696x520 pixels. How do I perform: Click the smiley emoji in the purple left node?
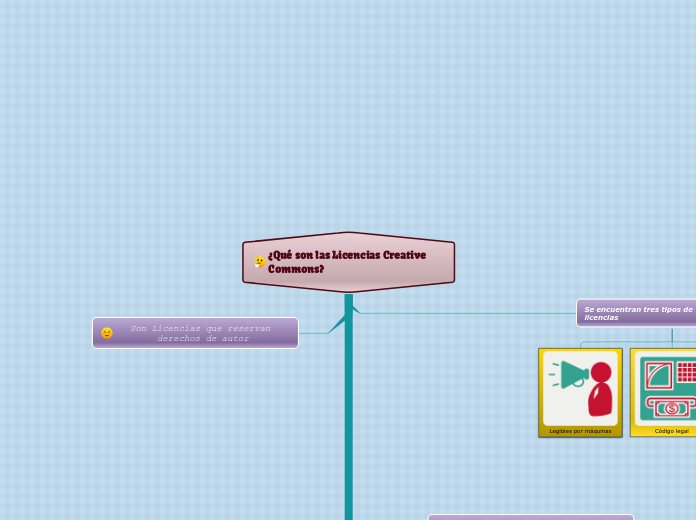pos(107,333)
